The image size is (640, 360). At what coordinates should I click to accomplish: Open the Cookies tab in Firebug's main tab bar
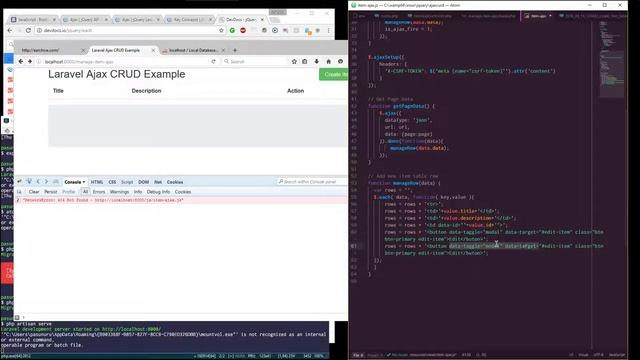(175, 182)
